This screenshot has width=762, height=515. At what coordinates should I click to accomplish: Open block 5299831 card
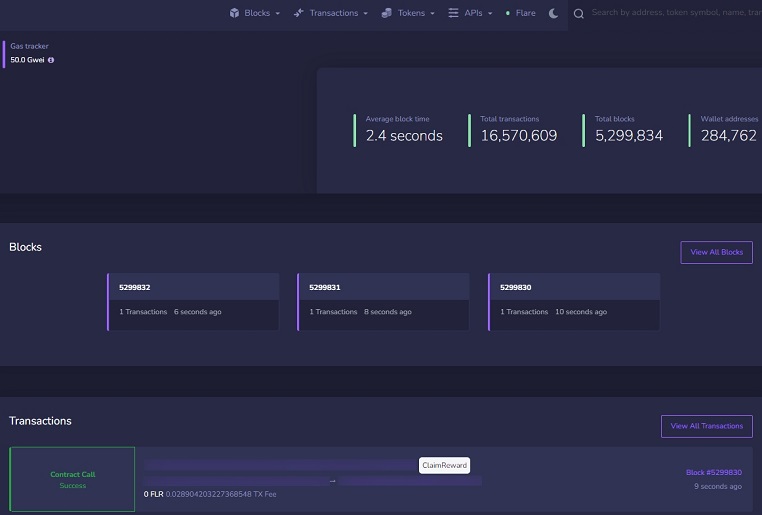[x=383, y=302]
